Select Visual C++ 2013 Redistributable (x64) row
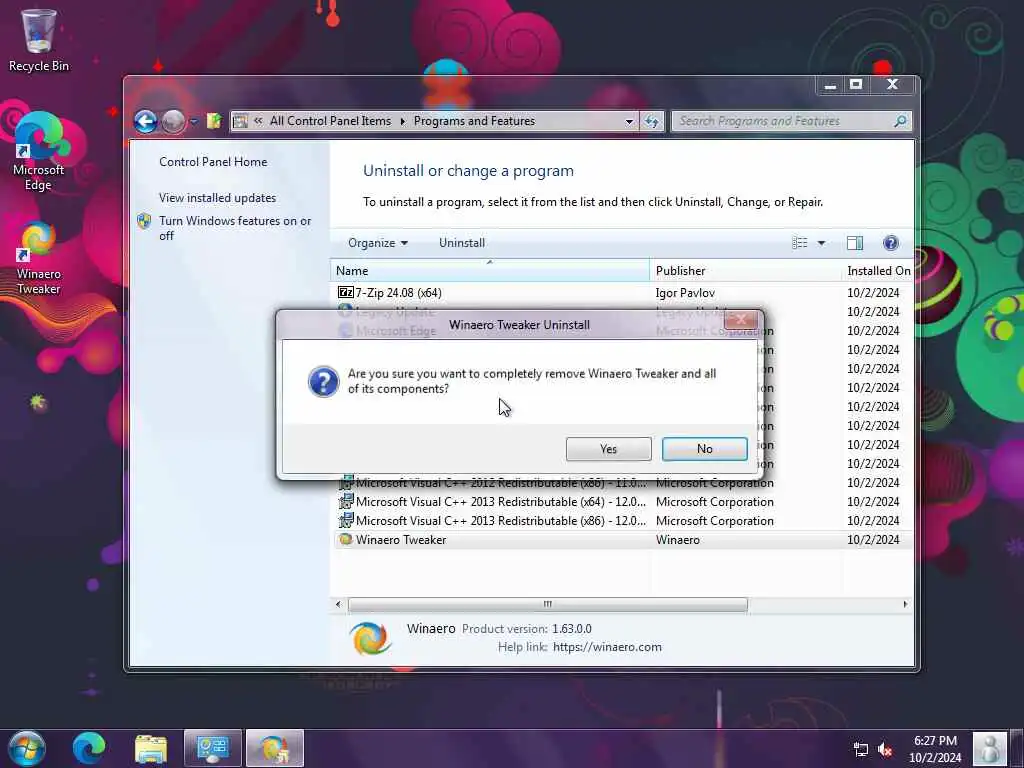This screenshot has height=768, width=1024. point(622,502)
